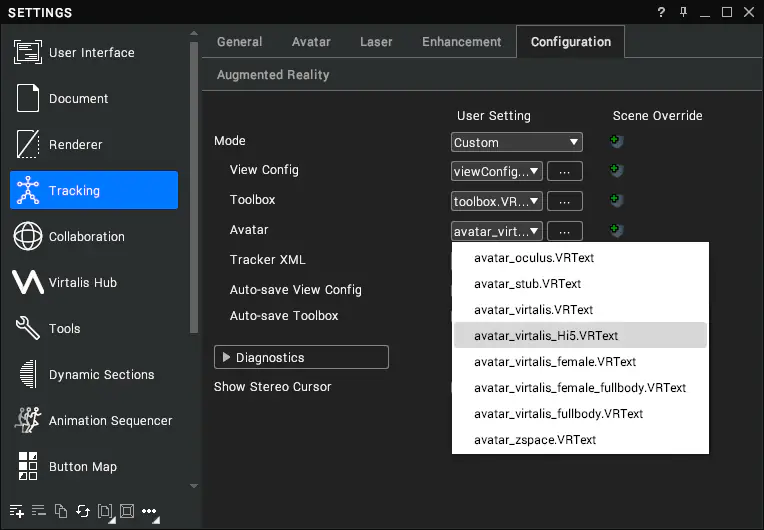Click the refresh swap arrows icon

83,511
